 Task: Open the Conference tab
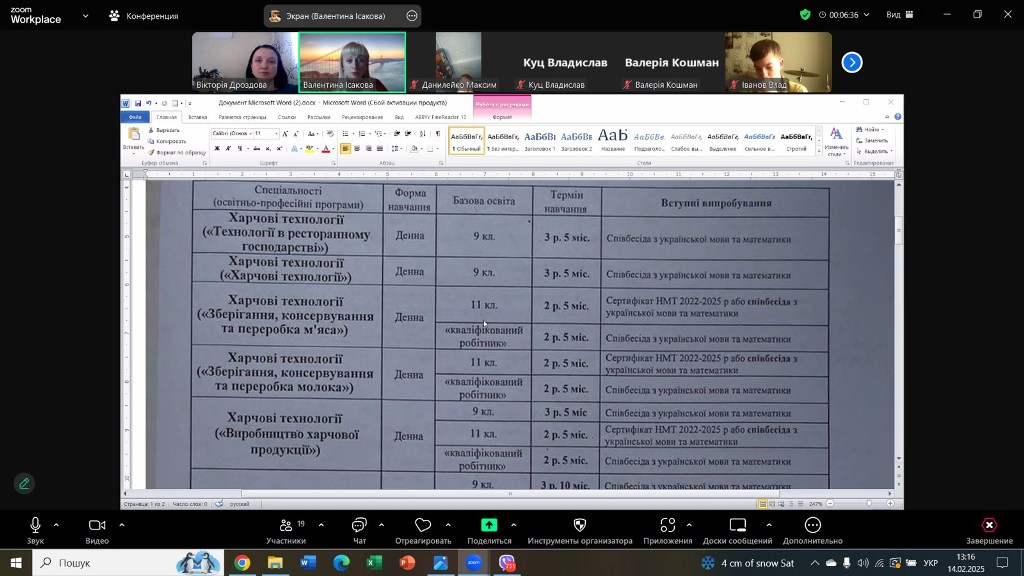point(145,16)
